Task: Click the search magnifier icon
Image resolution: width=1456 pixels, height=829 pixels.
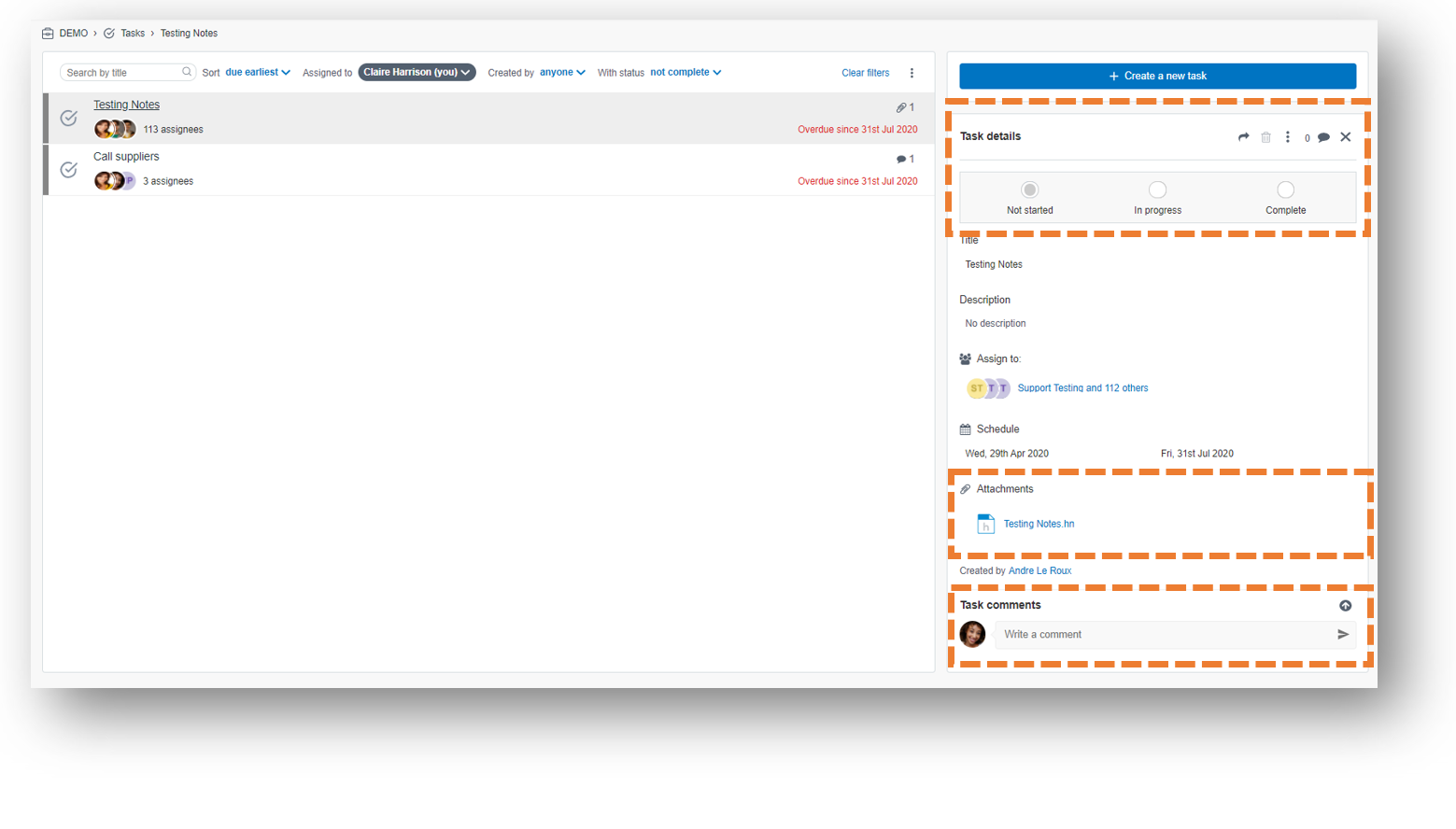Action: [187, 72]
